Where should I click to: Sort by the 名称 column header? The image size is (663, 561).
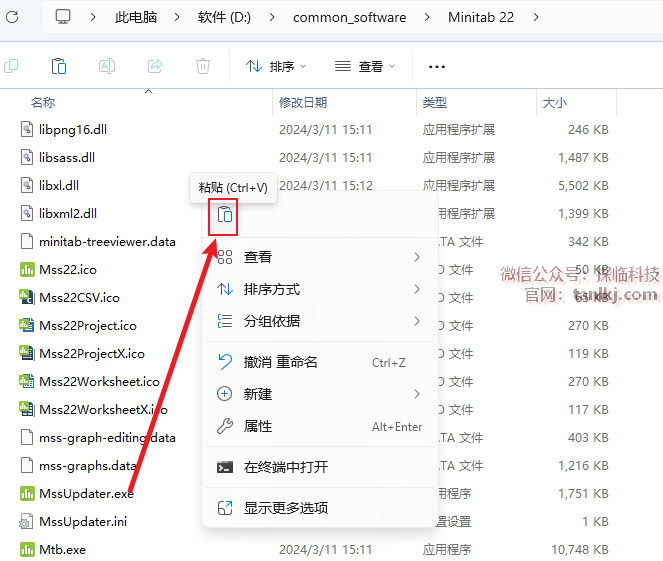[x=43, y=102]
